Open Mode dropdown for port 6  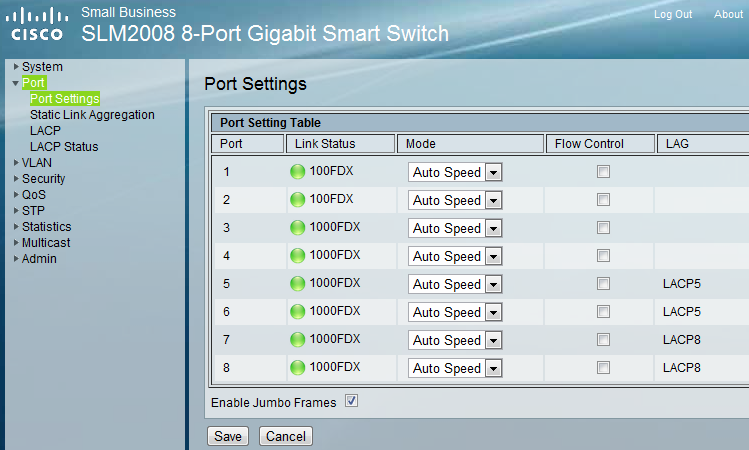tap(455, 312)
